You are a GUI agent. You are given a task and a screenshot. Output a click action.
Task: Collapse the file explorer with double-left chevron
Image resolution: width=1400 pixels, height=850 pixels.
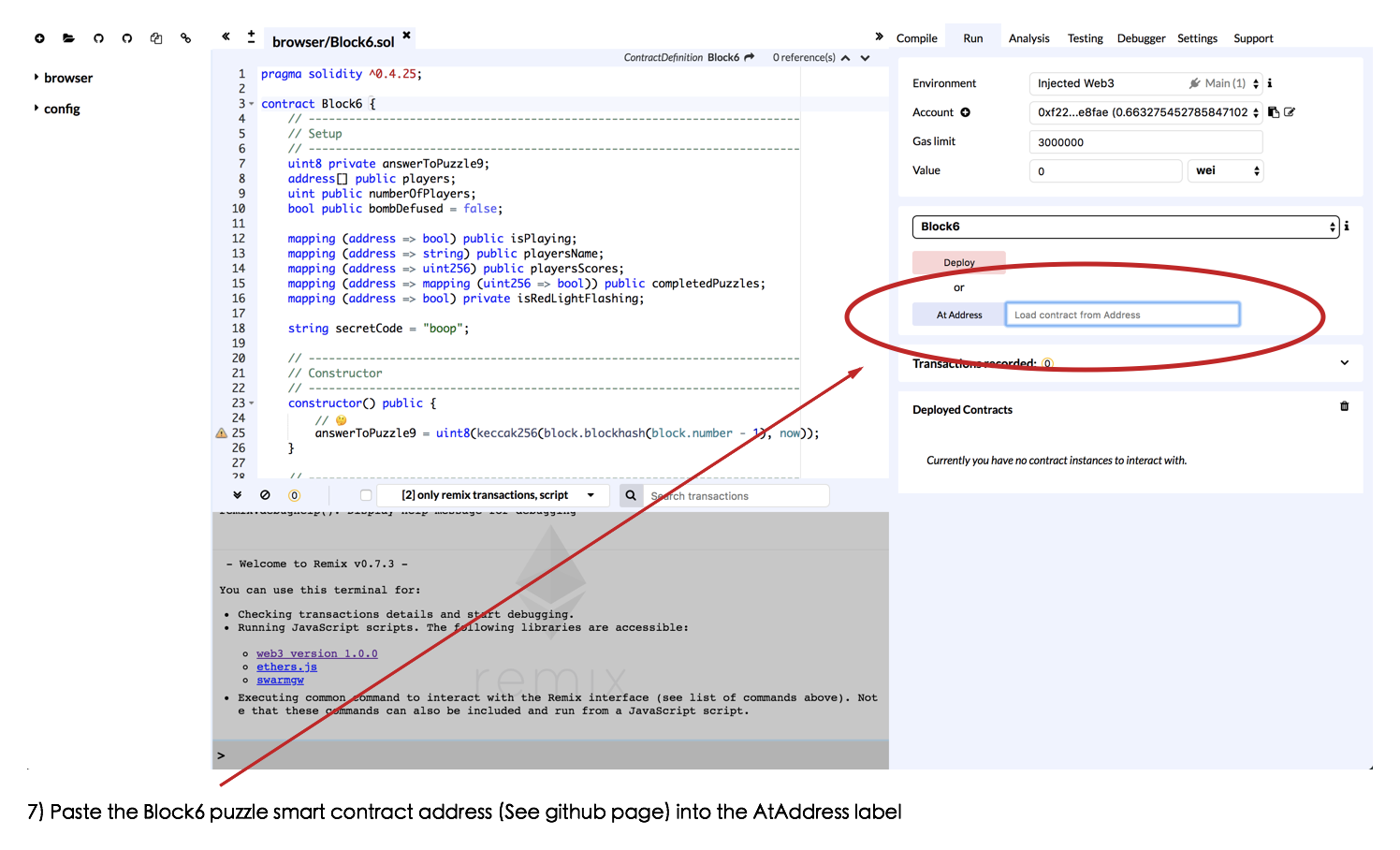tap(226, 37)
